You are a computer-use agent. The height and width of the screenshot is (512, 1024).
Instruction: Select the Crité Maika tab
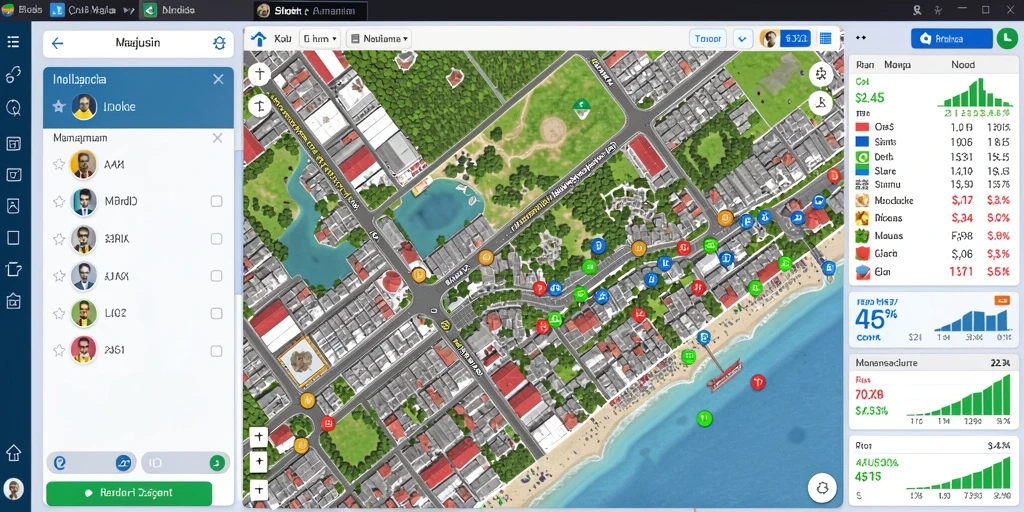click(x=91, y=10)
